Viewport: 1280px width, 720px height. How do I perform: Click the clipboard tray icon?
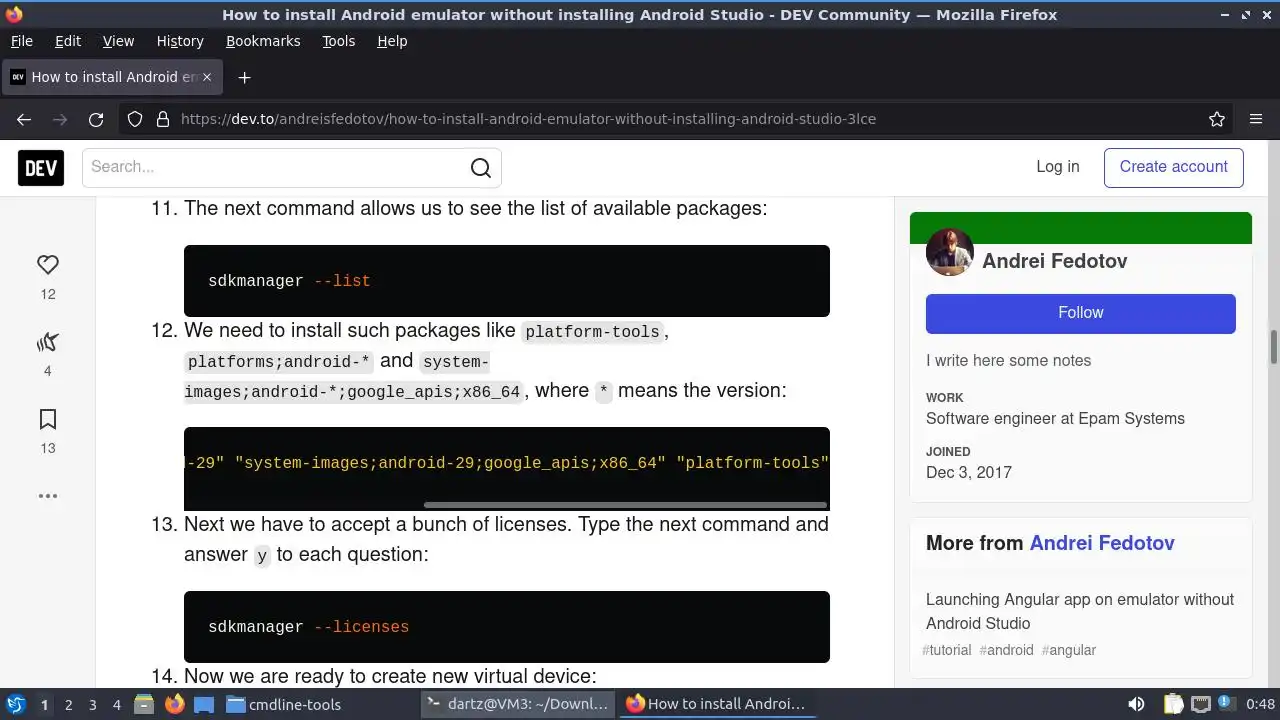pyautogui.click(x=1173, y=704)
